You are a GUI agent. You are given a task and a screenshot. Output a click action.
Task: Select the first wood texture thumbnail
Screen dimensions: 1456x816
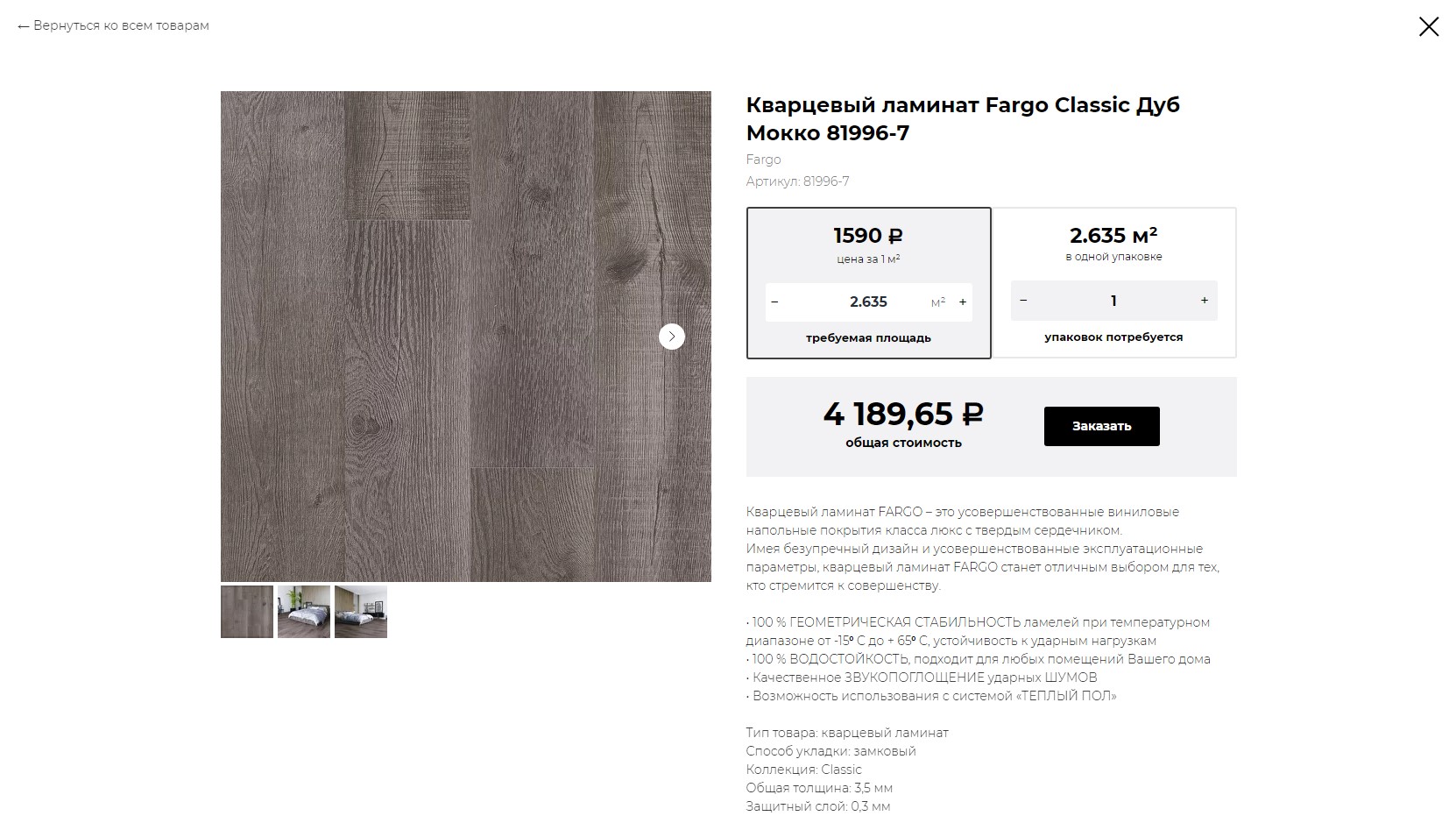point(247,612)
